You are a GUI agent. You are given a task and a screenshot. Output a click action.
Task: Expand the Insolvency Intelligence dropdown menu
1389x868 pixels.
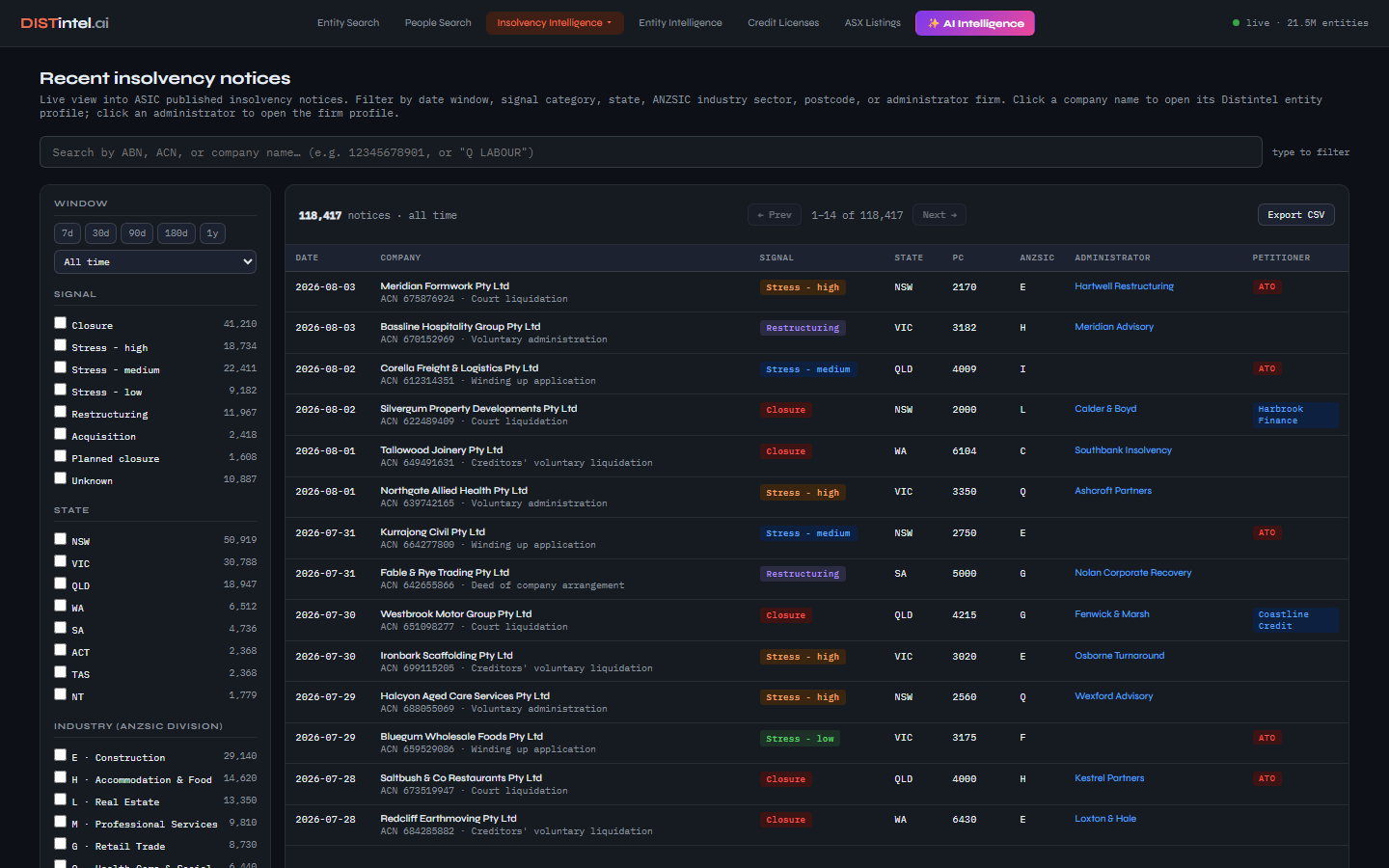[555, 23]
